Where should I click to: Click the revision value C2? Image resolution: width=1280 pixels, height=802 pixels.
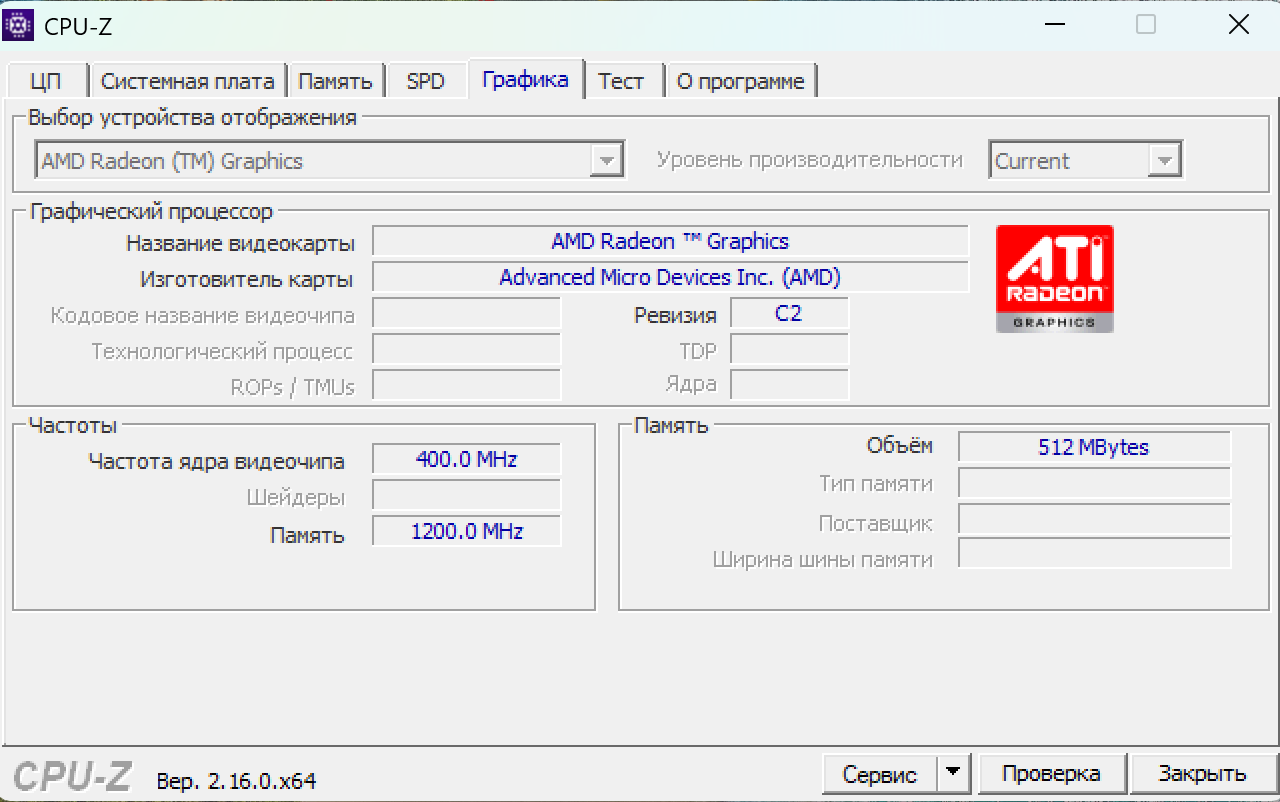(x=789, y=313)
